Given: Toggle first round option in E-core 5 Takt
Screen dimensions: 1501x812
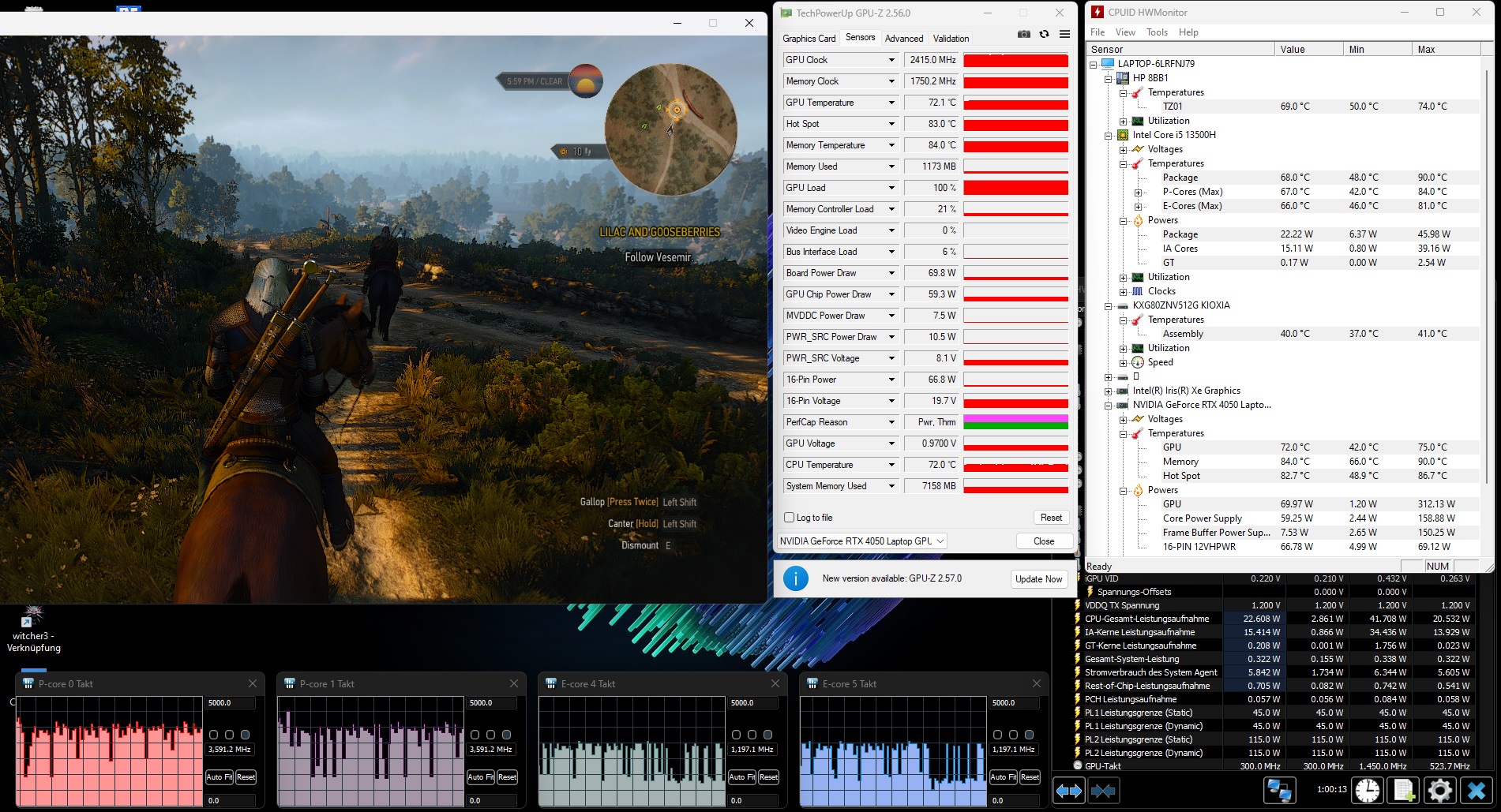Looking at the screenshot, I should (x=997, y=735).
